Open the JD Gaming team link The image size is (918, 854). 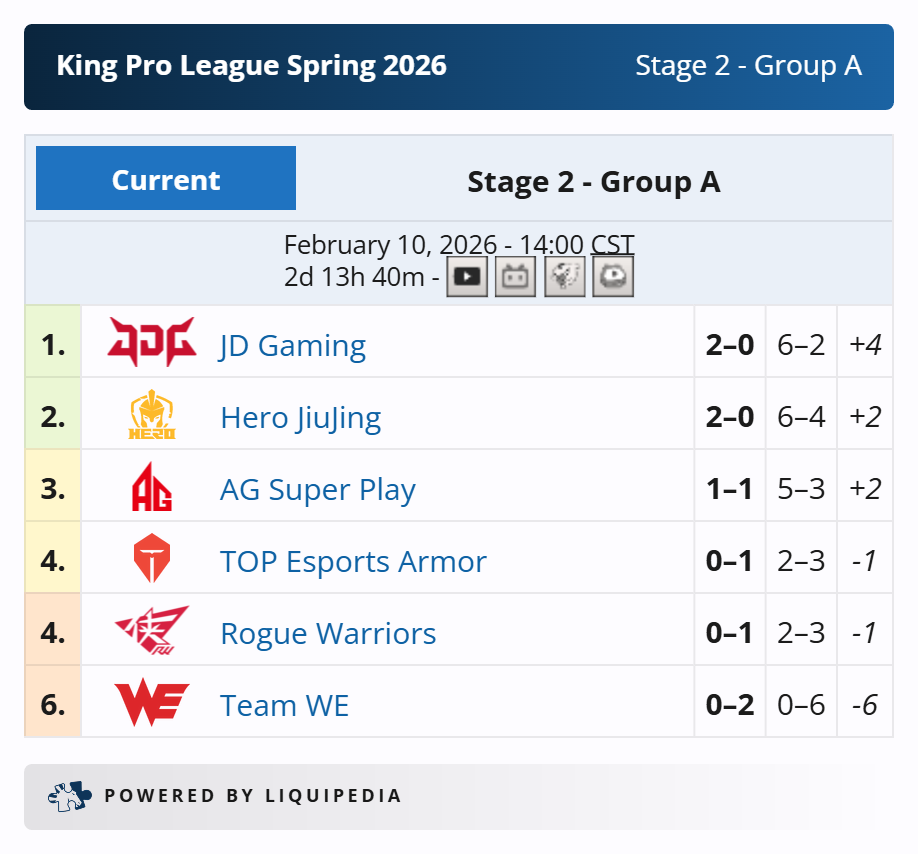[293, 345]
